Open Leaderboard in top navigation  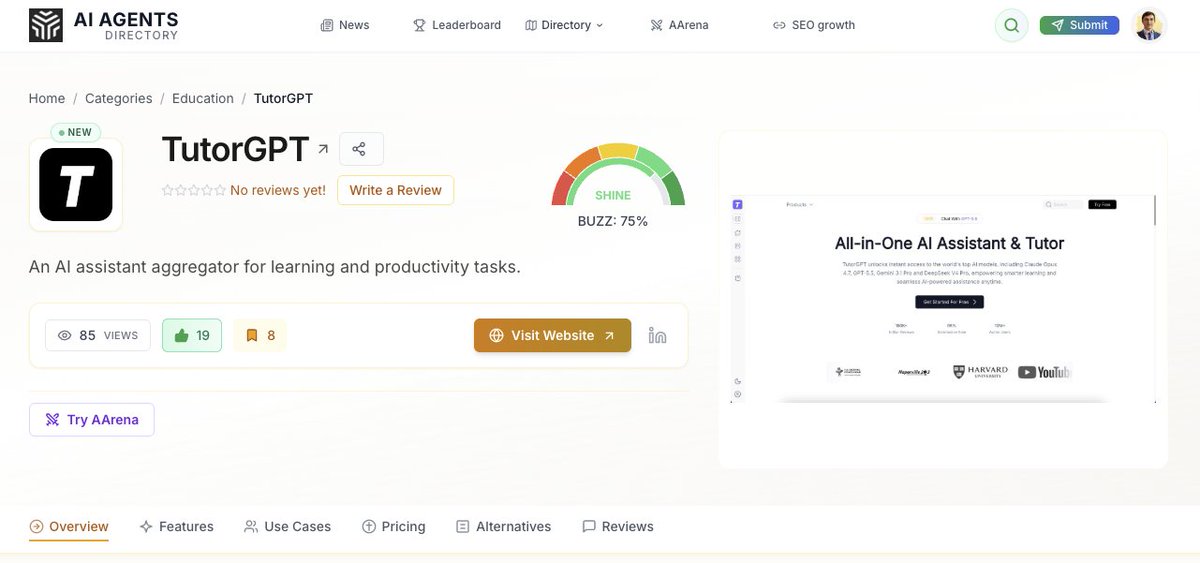[457, 25]
